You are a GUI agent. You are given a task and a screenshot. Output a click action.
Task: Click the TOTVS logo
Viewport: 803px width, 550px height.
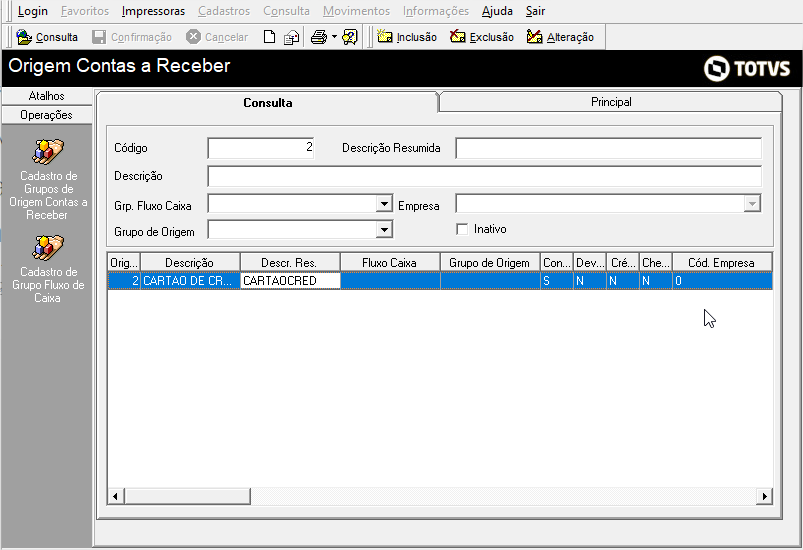(747, 68)
